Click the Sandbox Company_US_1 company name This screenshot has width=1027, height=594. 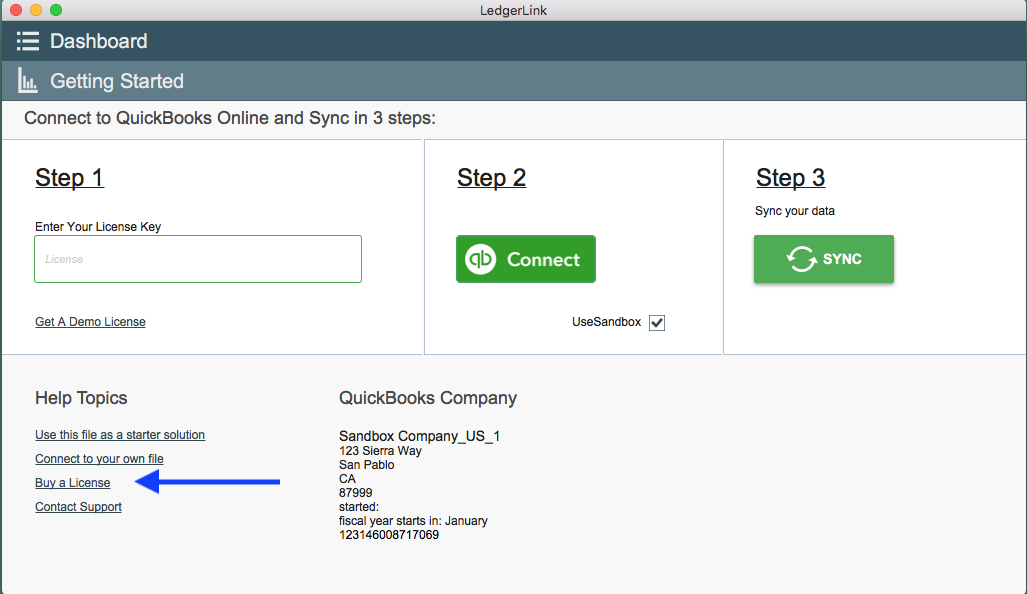click(x=419, y=437)
